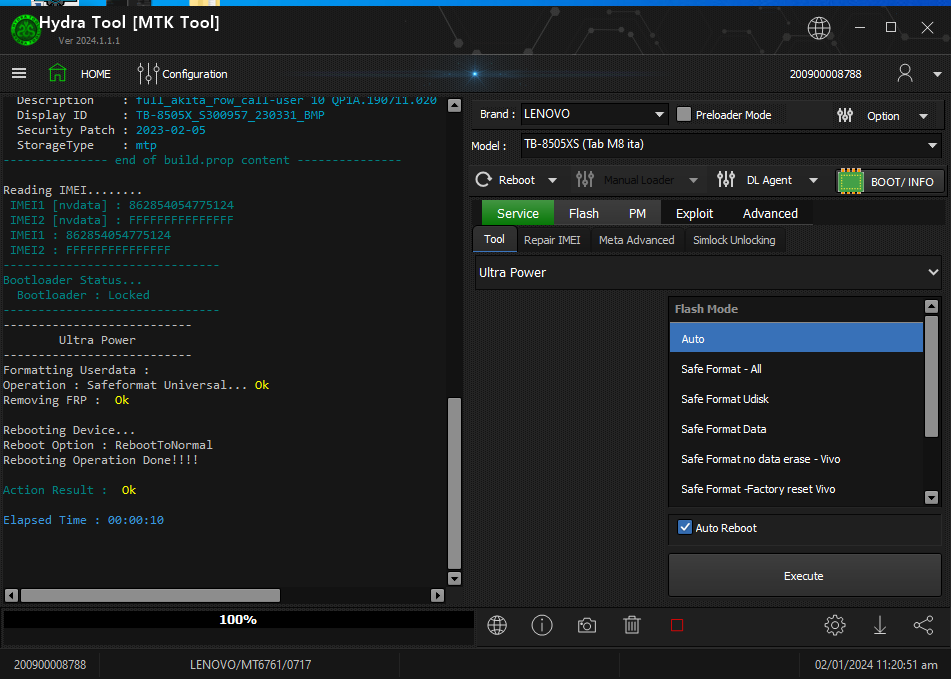
Task: Select the Tool sub-tab
Action: click(494, 239)
